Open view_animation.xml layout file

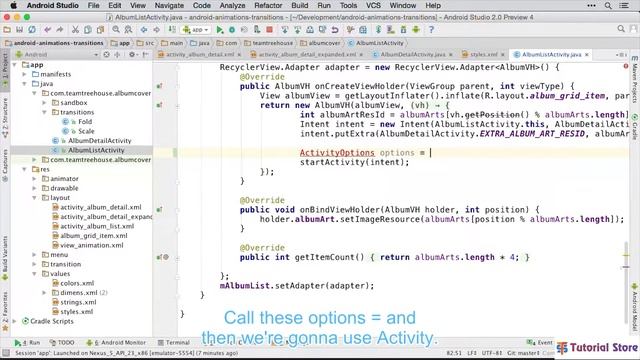pos(92,245)
